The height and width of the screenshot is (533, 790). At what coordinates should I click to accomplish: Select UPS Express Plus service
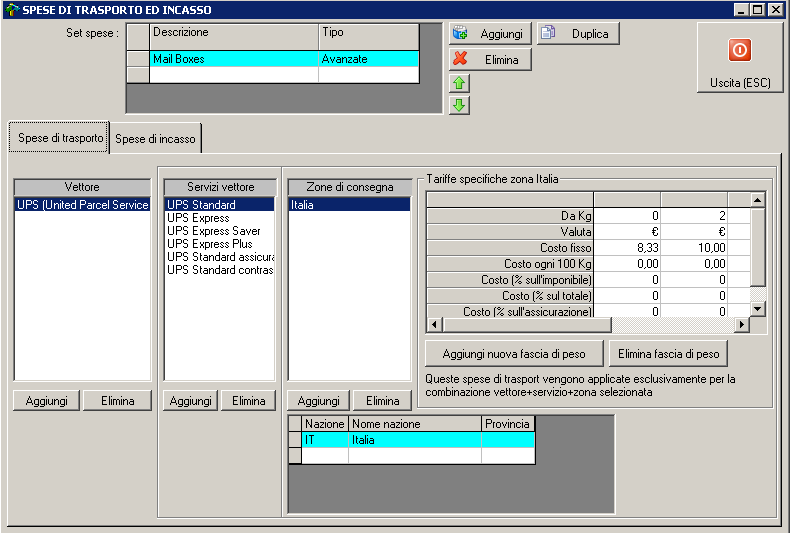(220, 244)
